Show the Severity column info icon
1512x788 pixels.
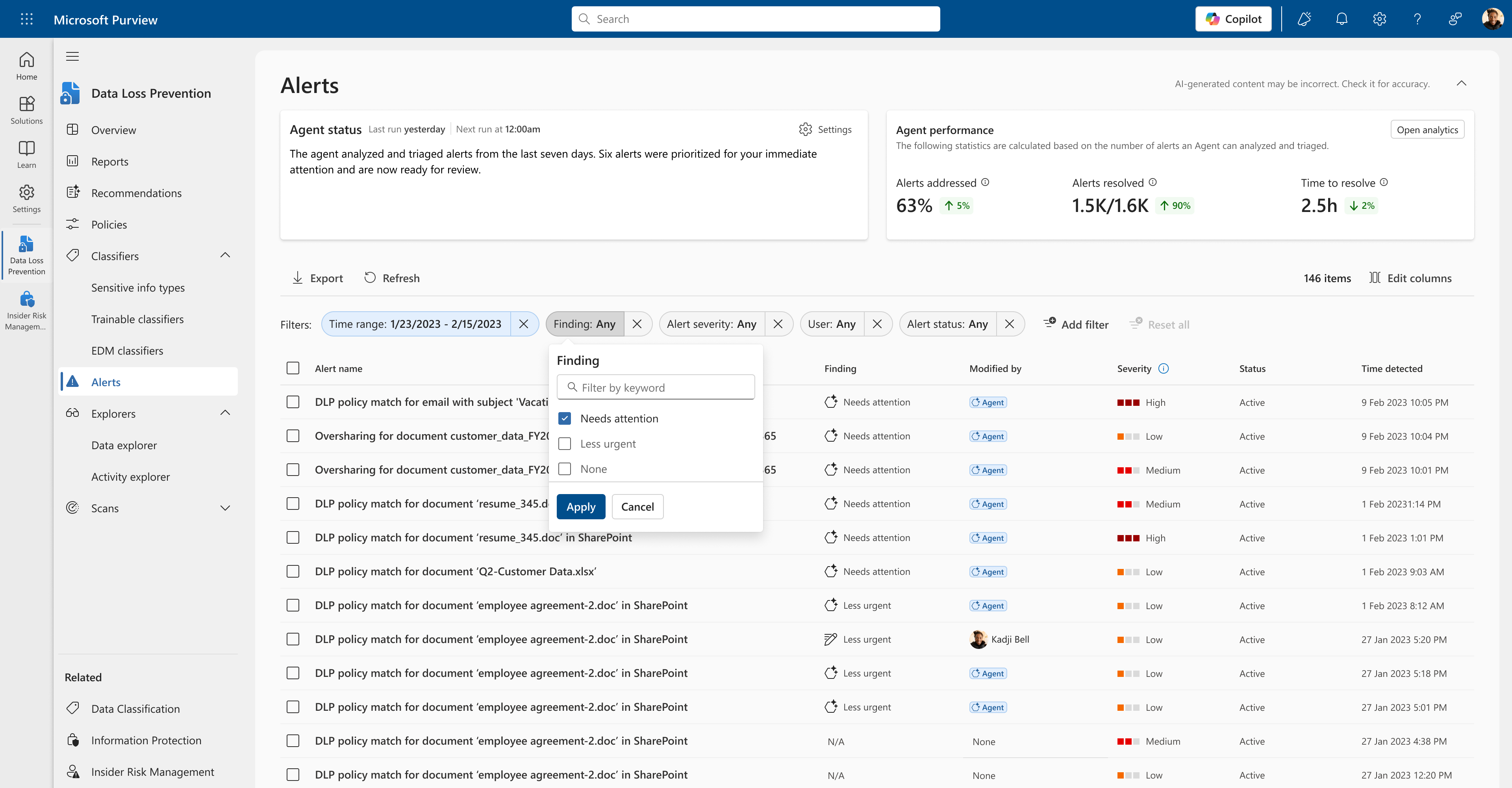click(x=1164, y=368)
